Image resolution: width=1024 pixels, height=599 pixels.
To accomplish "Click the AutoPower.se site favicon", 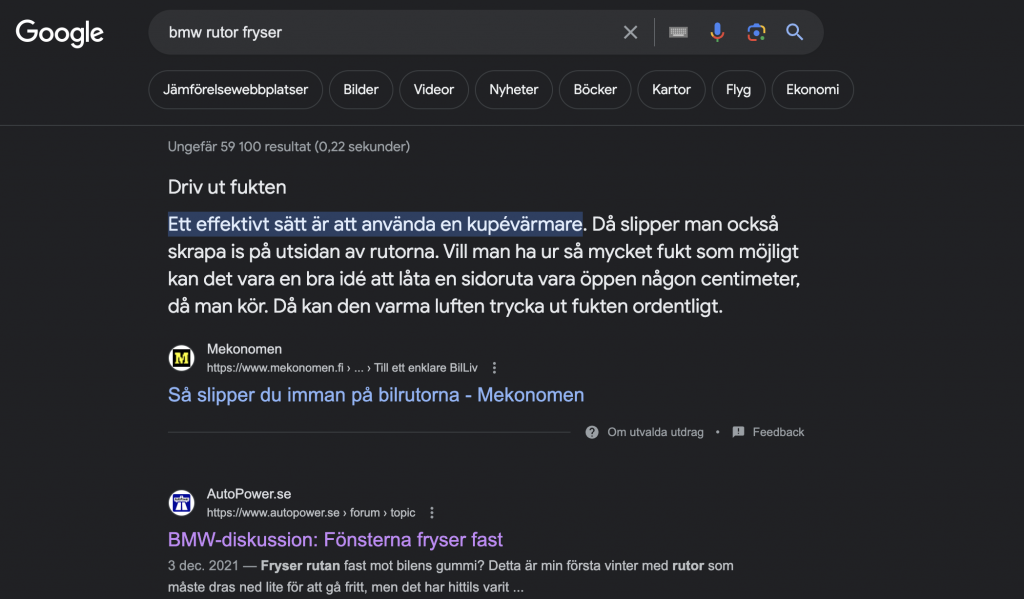I will coord(182,503).
